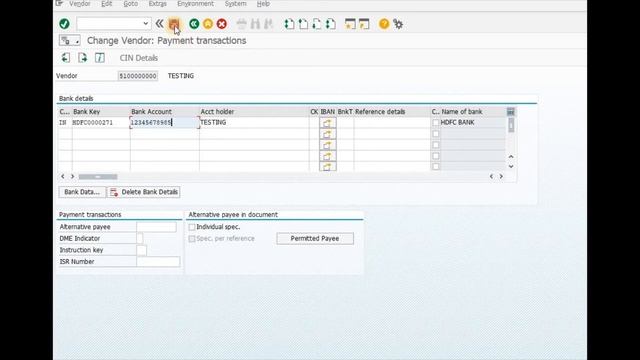This screenshot has width=640, height=360.
Task: Open Help with the yellow question icon
Action: (x=384, y=24)
